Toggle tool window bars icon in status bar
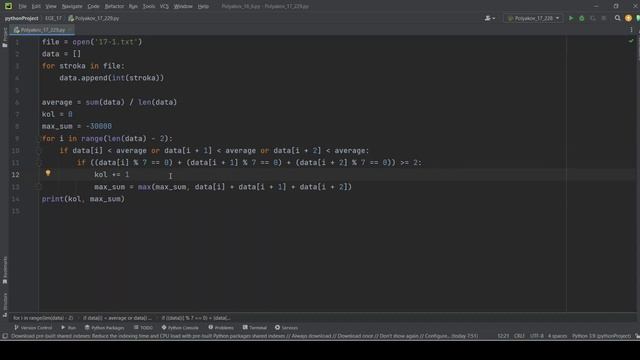Screen dimensions: 640x360 pos(5,336)
